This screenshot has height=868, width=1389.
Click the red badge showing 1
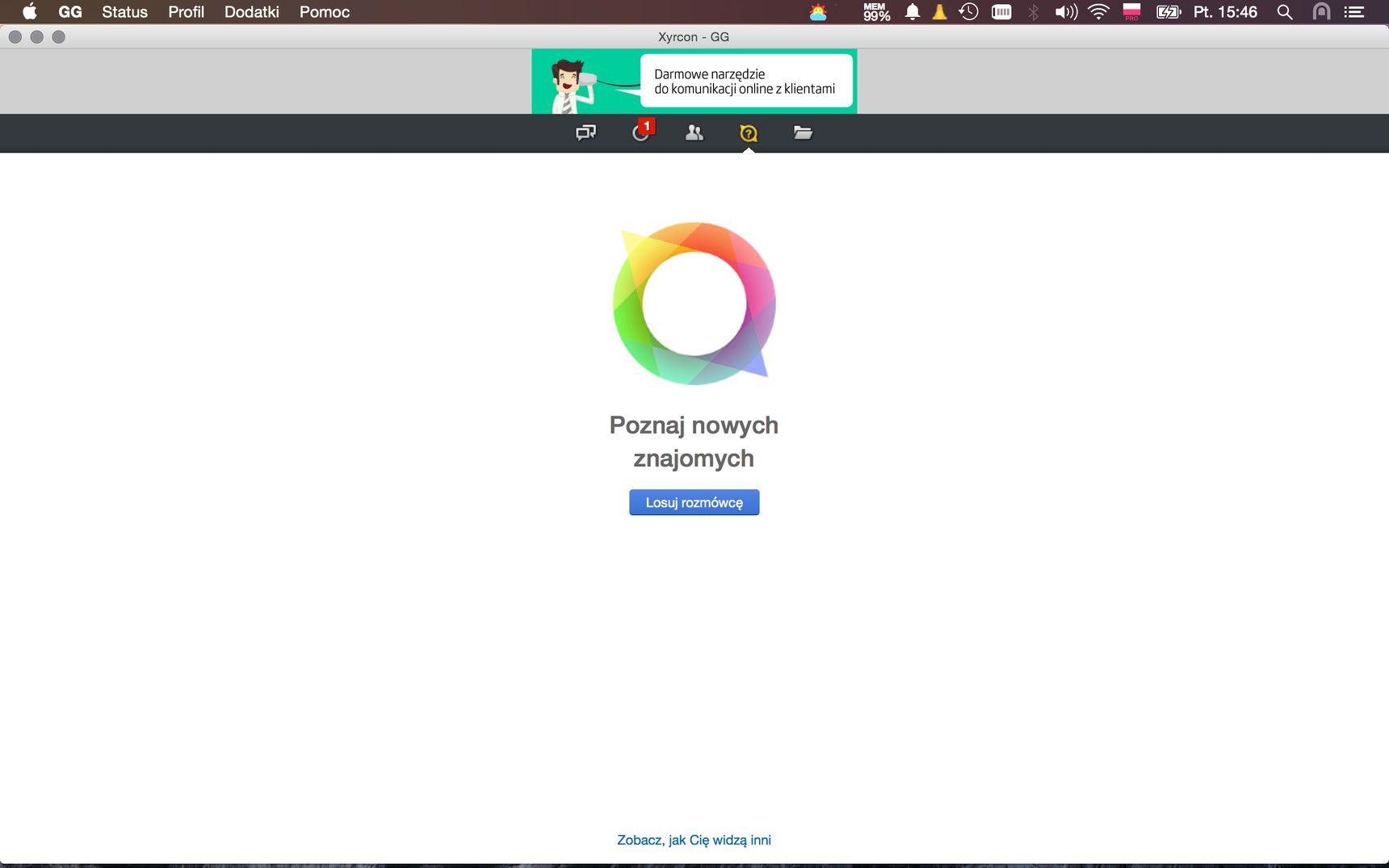click(x=647, y=126)
